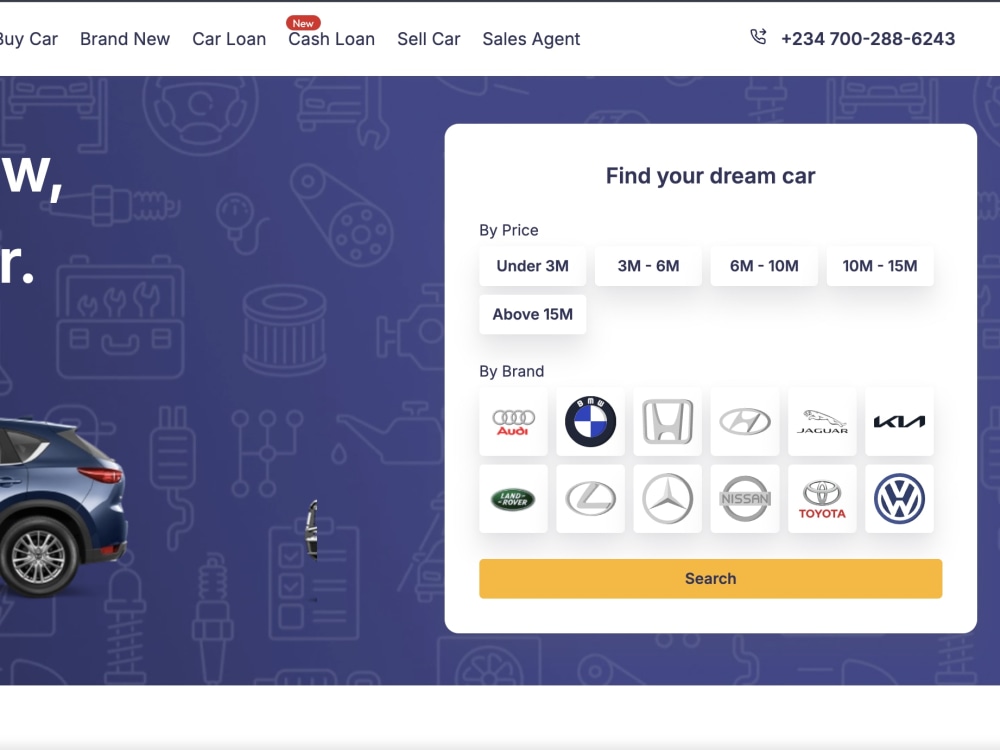Pick the Mercedes-Benz brand logo
Viewport: 1000px width, 750px height.
(x=668, y=499)
